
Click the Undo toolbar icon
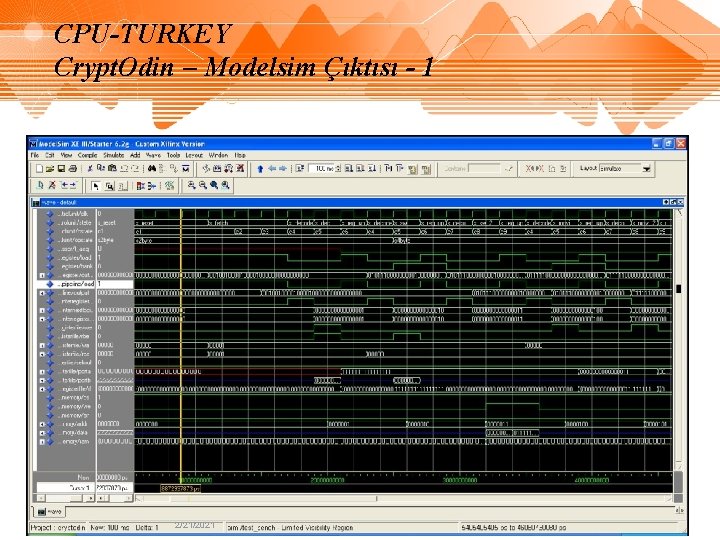[x=124, y=169]
